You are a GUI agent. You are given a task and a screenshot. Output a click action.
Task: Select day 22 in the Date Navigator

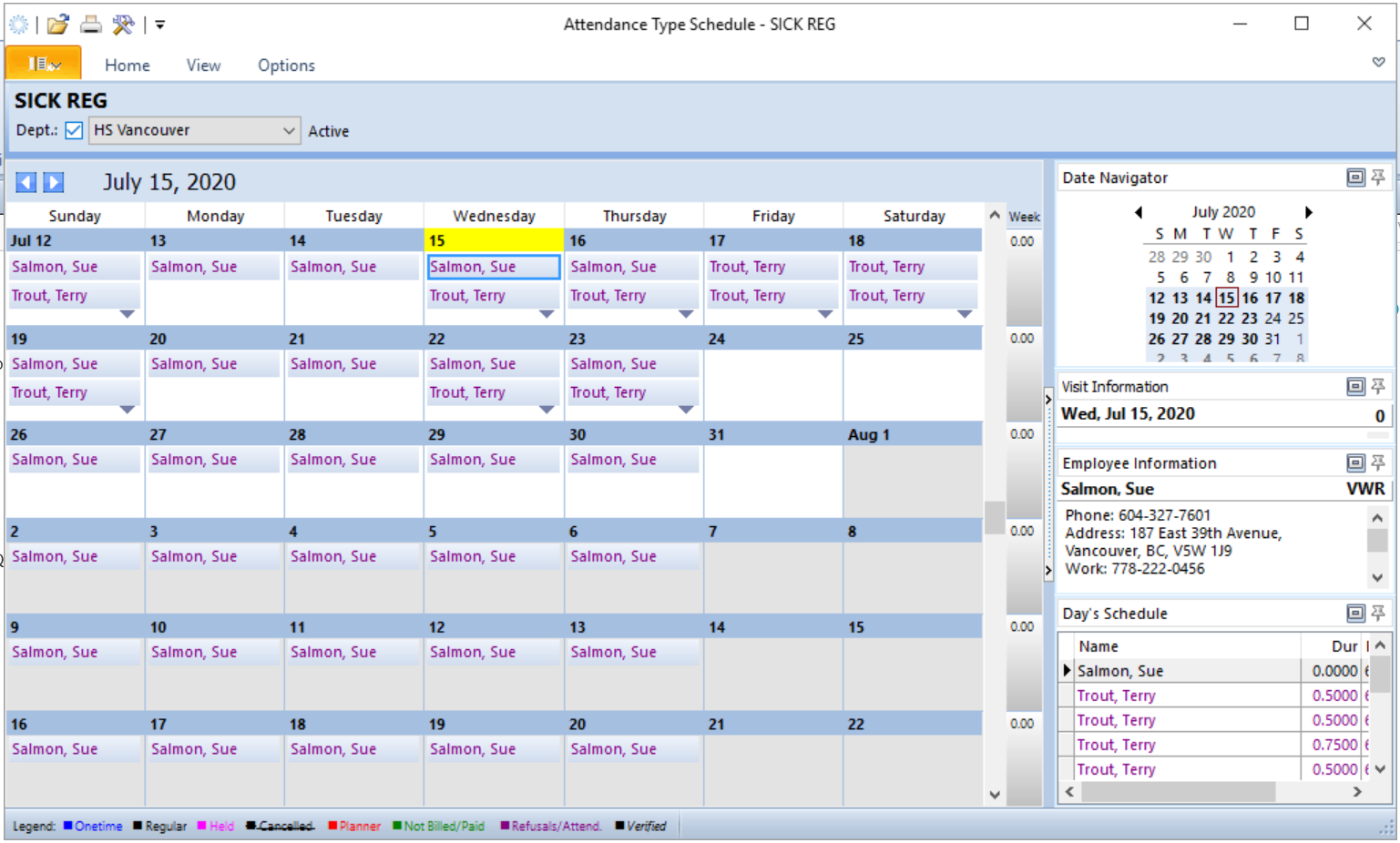[x=1226, y=319]
